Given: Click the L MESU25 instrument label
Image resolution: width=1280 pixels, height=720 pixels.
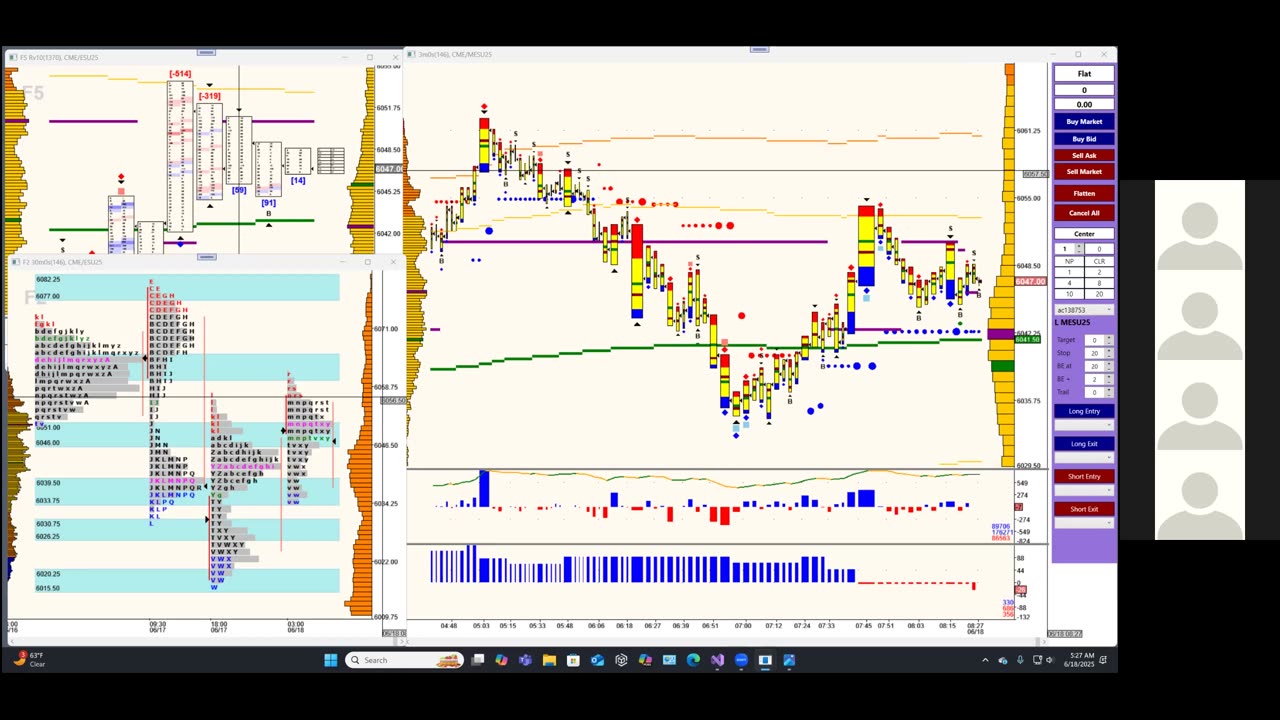Looking at the screenshot, I should (1073, 322).
